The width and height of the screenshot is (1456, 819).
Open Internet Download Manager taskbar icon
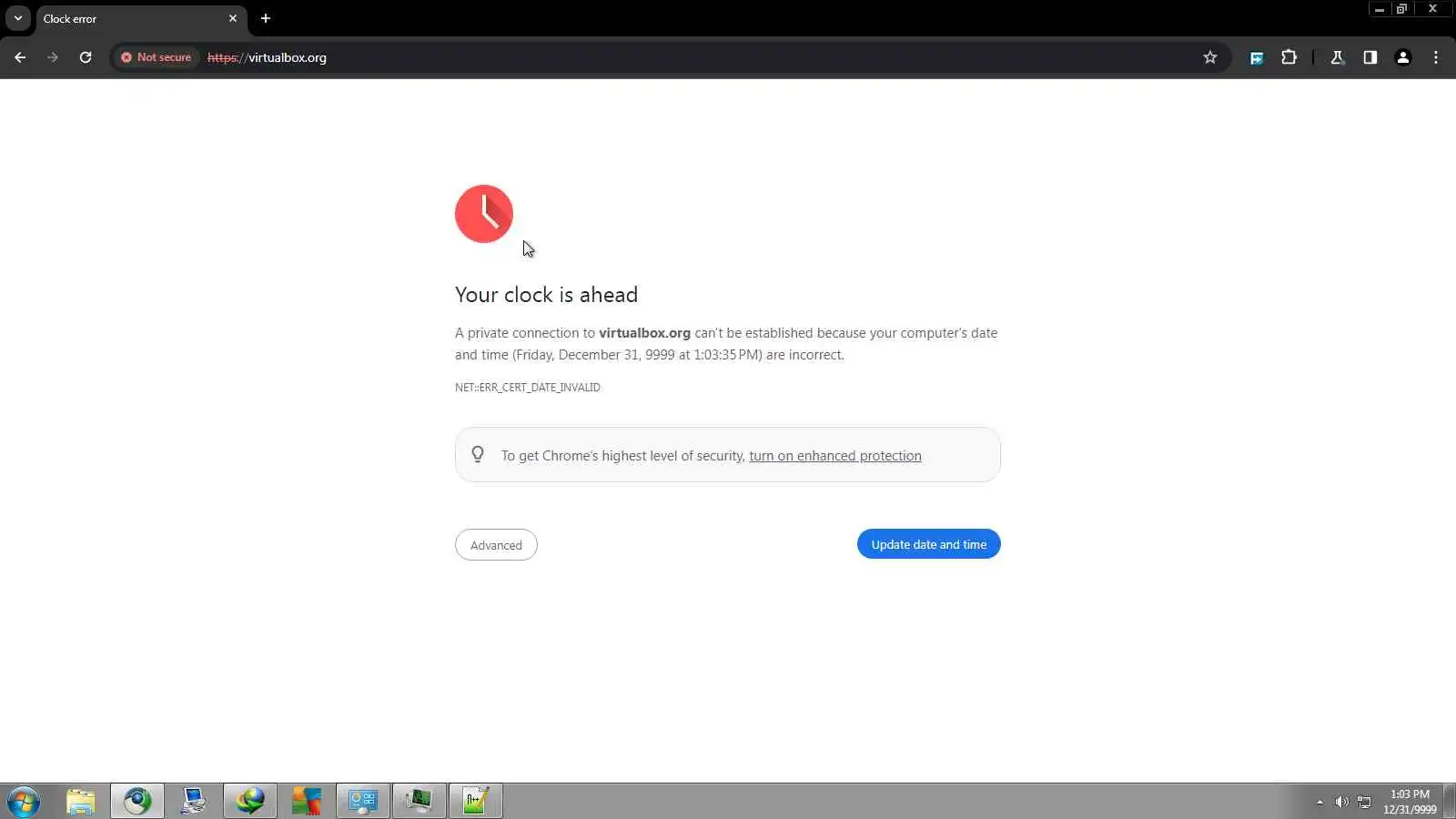pos(250,801)
